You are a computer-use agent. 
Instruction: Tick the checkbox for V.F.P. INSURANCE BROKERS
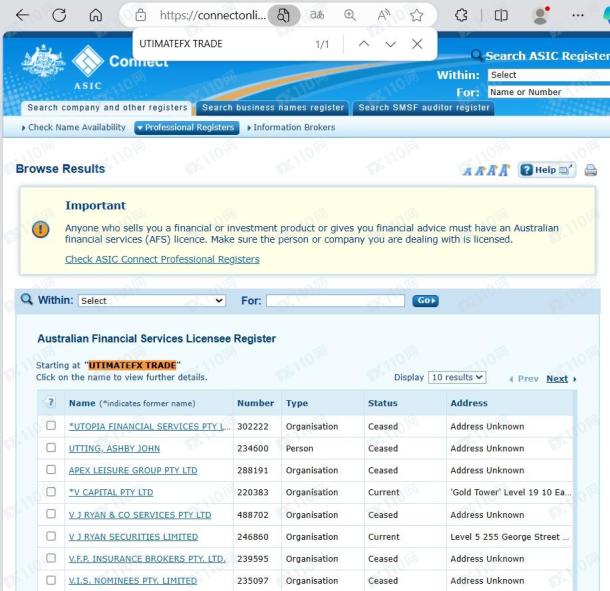coord(51,558)
